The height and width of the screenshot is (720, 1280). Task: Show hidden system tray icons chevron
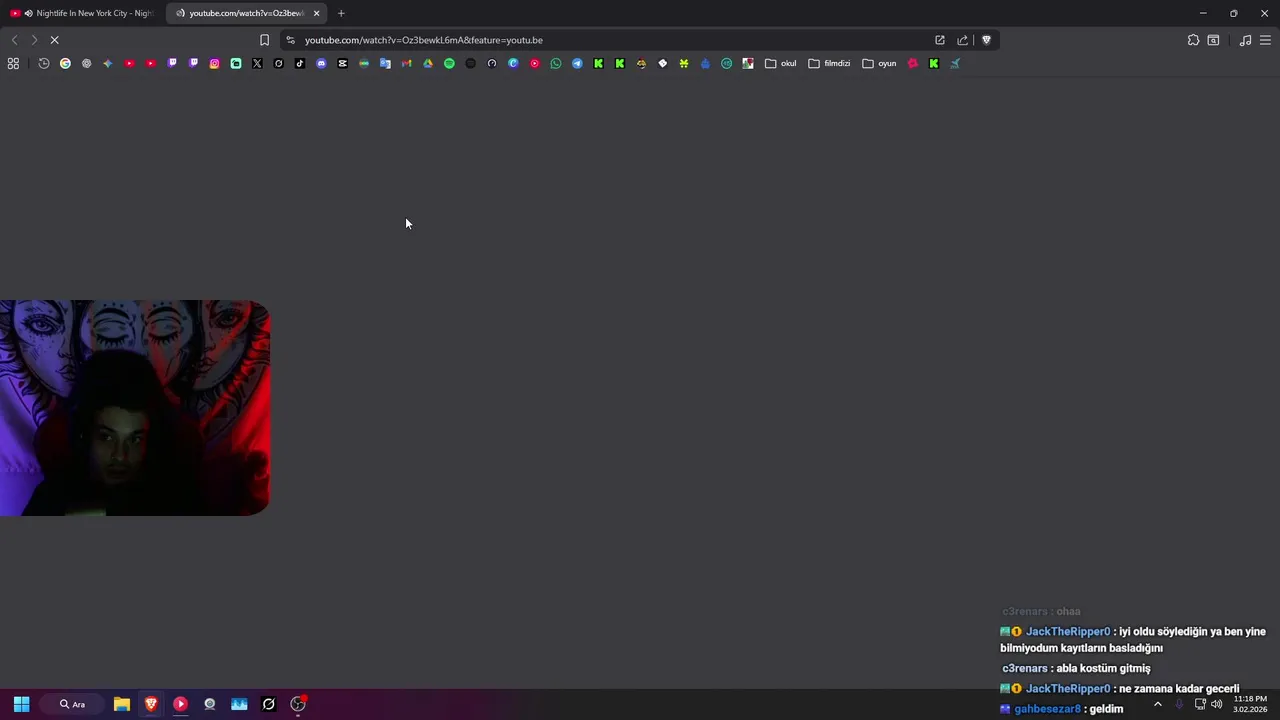tap(1158, 704)
